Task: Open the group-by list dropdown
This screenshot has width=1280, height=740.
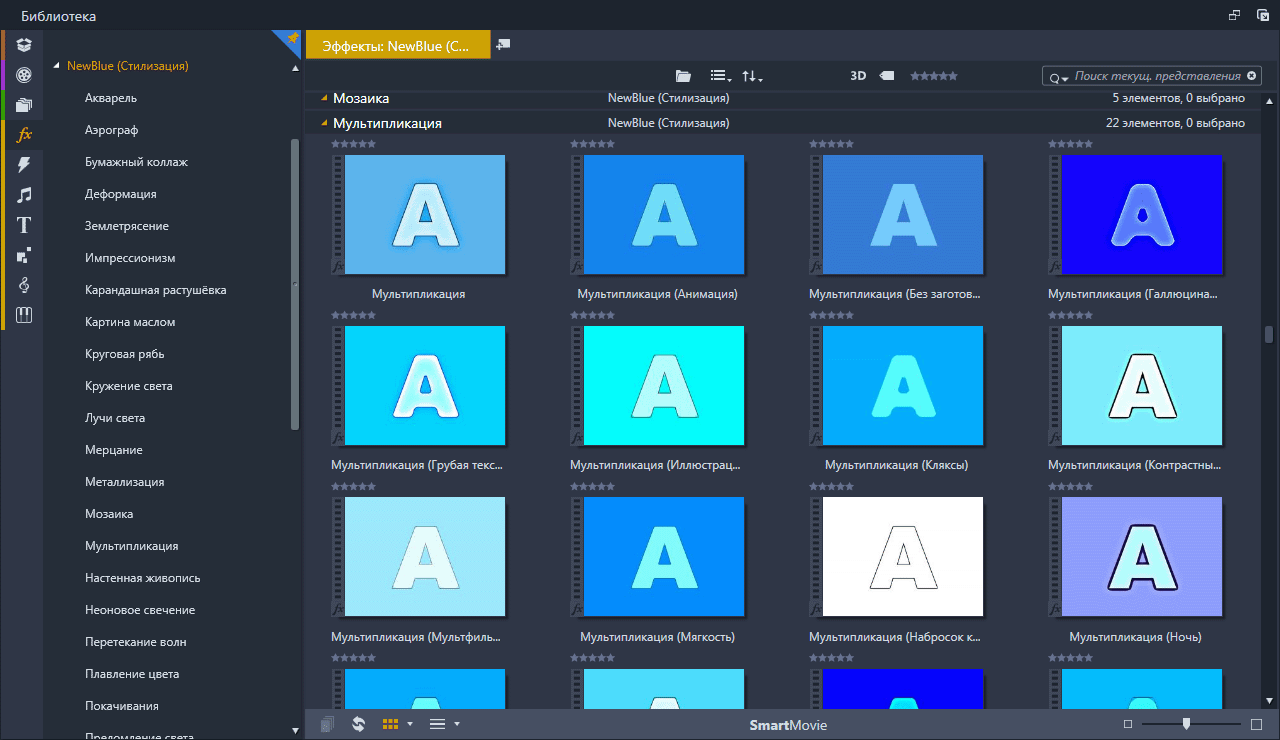Action: (720, 76)
